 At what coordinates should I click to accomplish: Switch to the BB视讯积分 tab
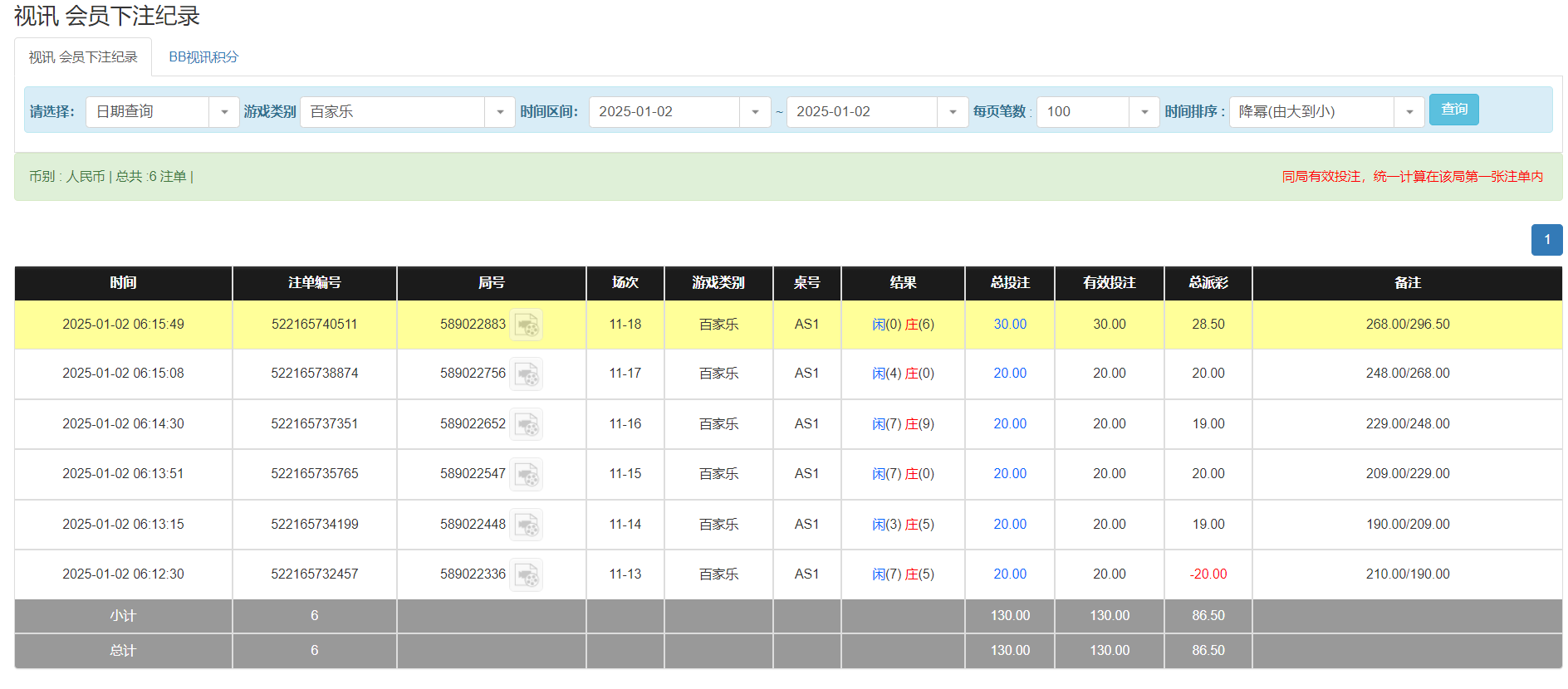(x=203, y=57)
